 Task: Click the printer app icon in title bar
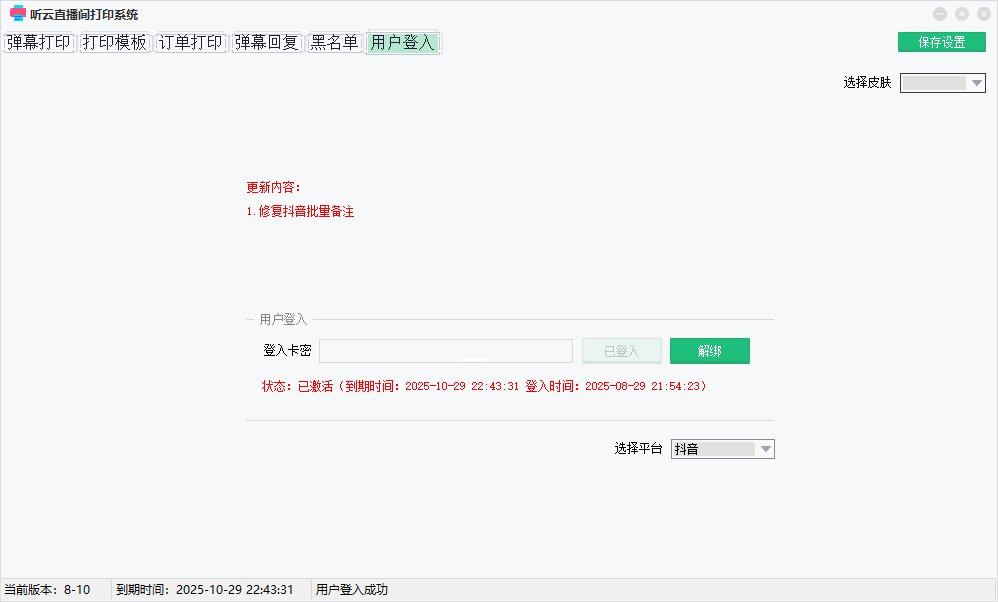click(17, 14)
